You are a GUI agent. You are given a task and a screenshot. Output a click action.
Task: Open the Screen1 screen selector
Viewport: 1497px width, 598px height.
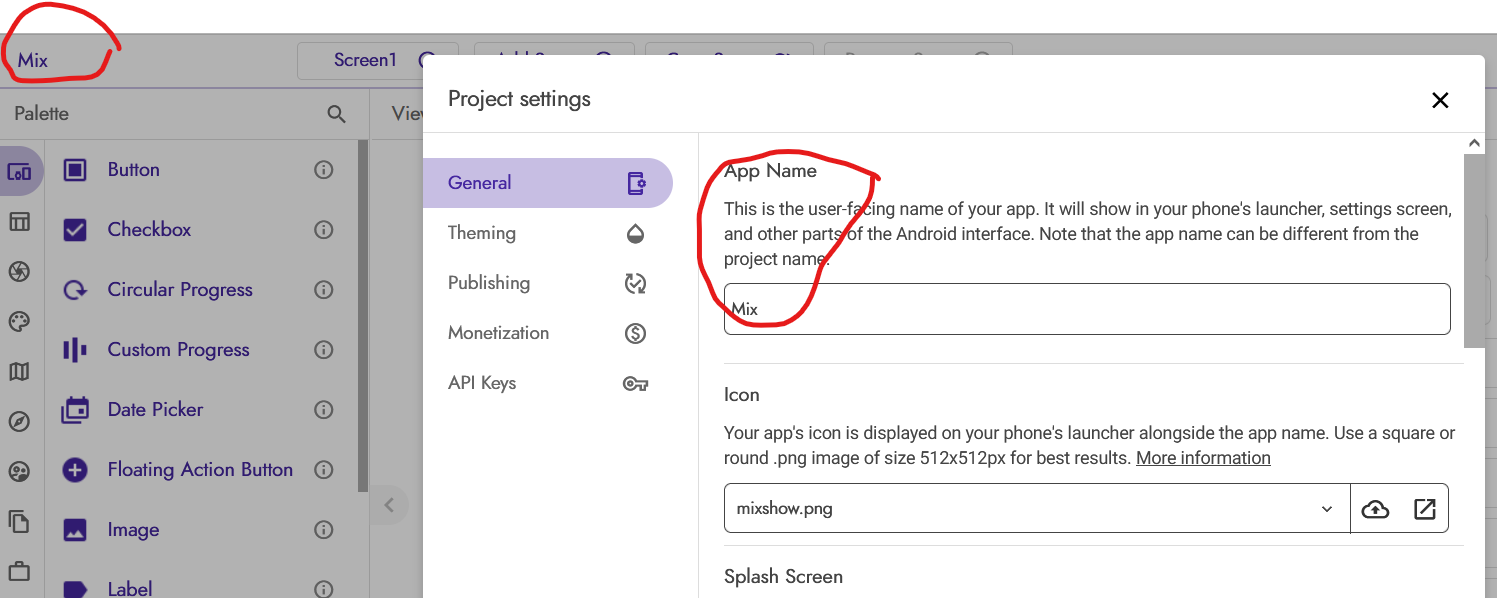[378, 60]
